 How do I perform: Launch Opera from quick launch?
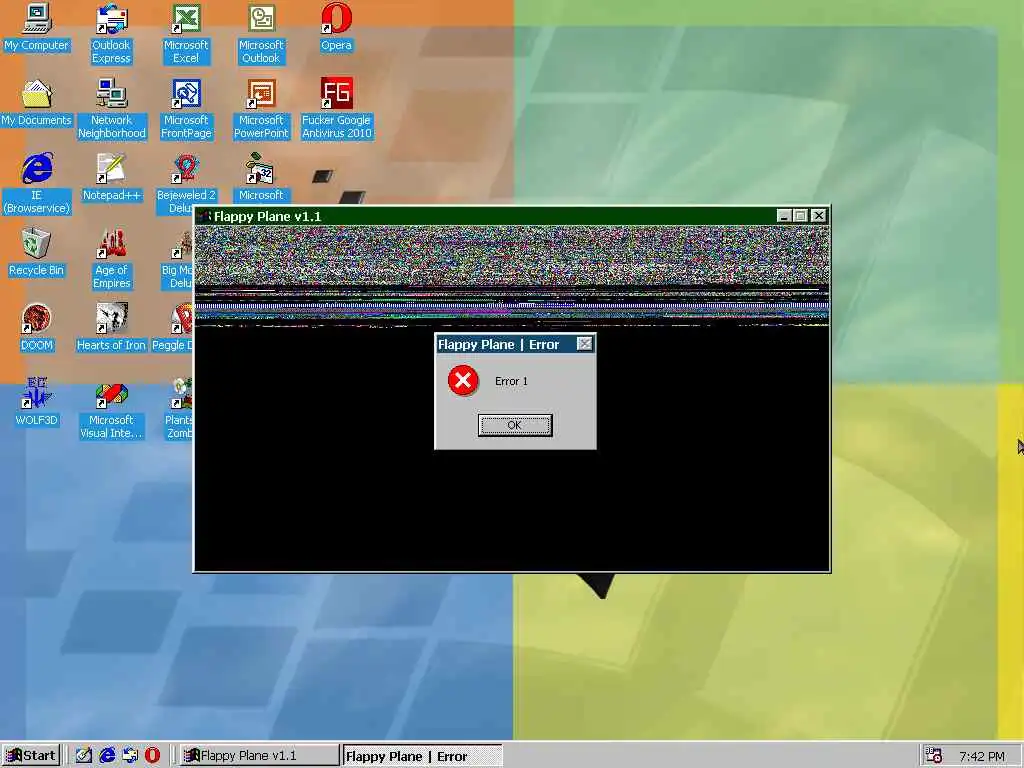[152, 756]
